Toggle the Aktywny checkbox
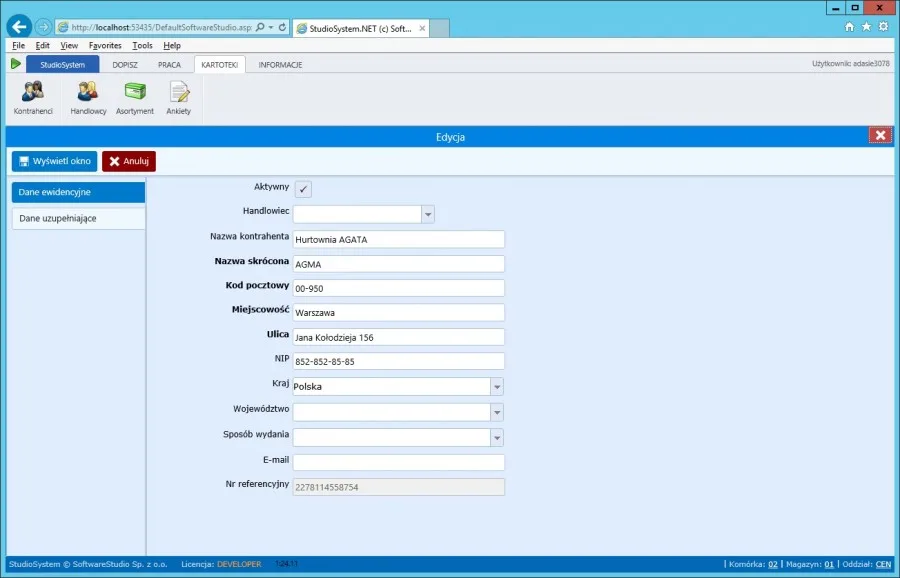The image size is (900, 578). click(303, 189)
